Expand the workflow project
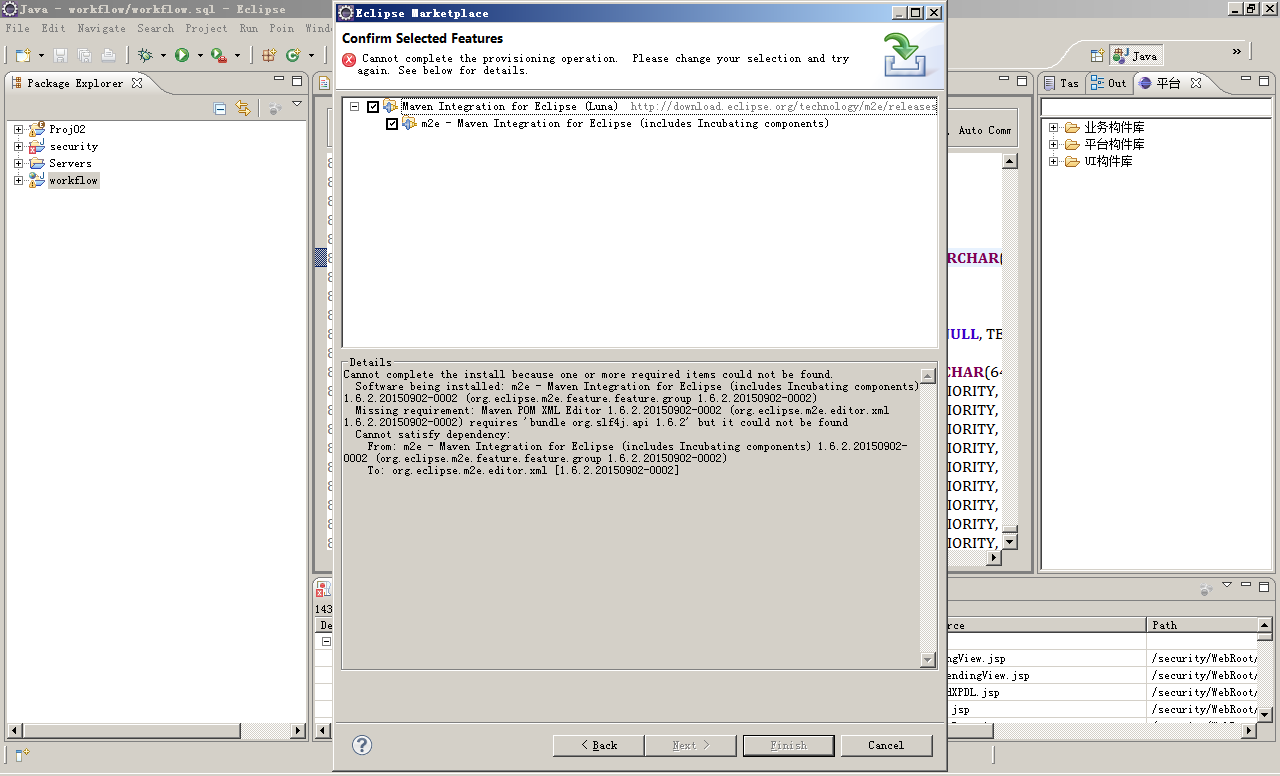The height and width of the screenshot is (776, 1280). pyautogui.click(x=18, y=180)
